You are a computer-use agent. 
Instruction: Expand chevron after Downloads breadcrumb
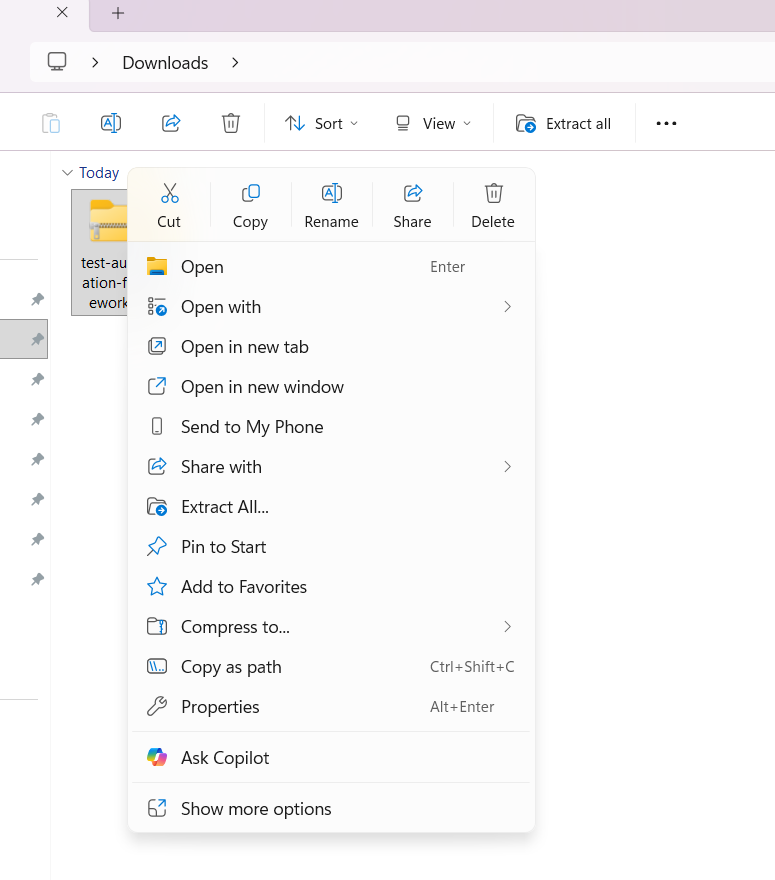pyautogui.click(x=235, y=62)
